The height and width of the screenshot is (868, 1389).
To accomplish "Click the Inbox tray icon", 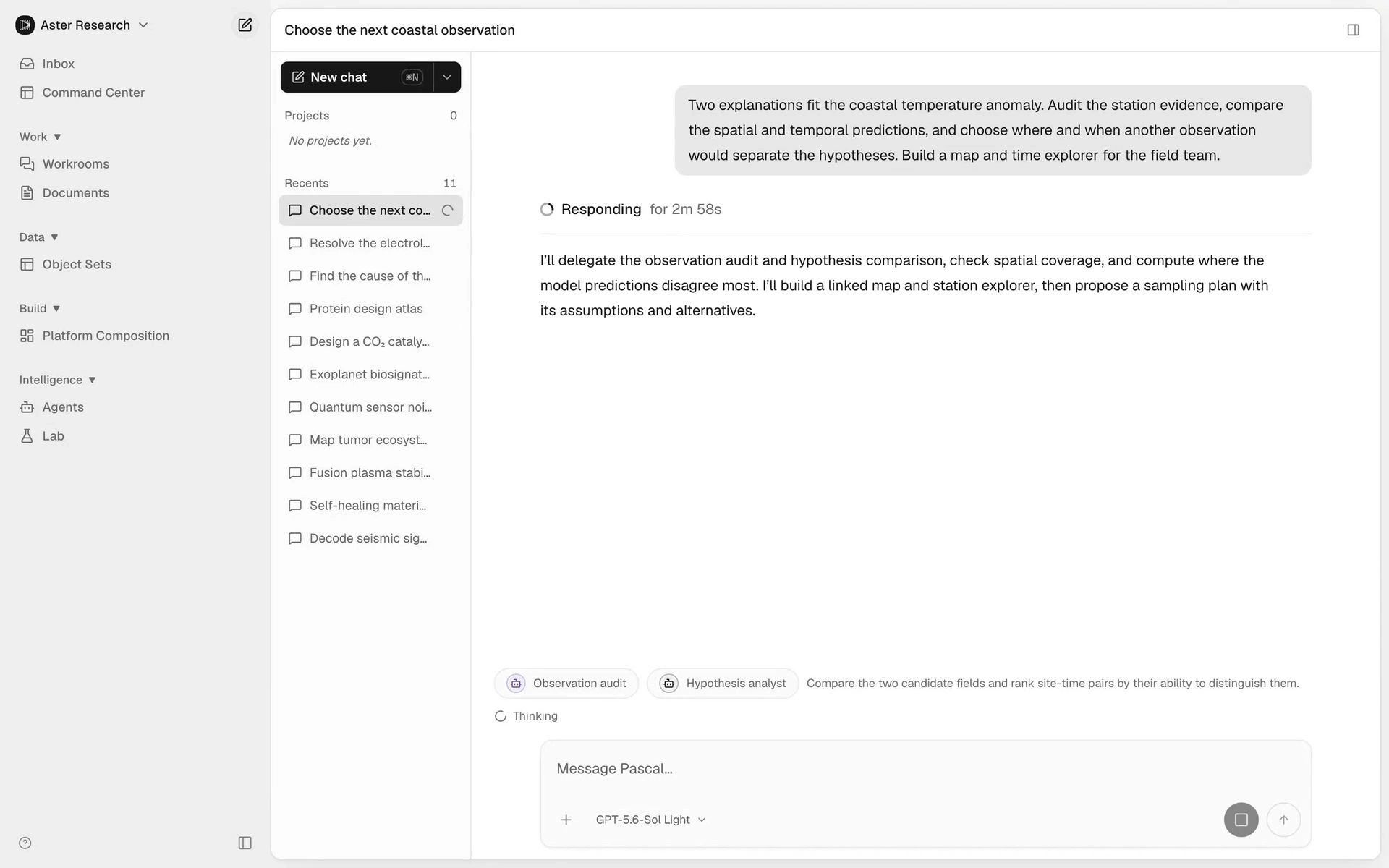I will 27,64.
